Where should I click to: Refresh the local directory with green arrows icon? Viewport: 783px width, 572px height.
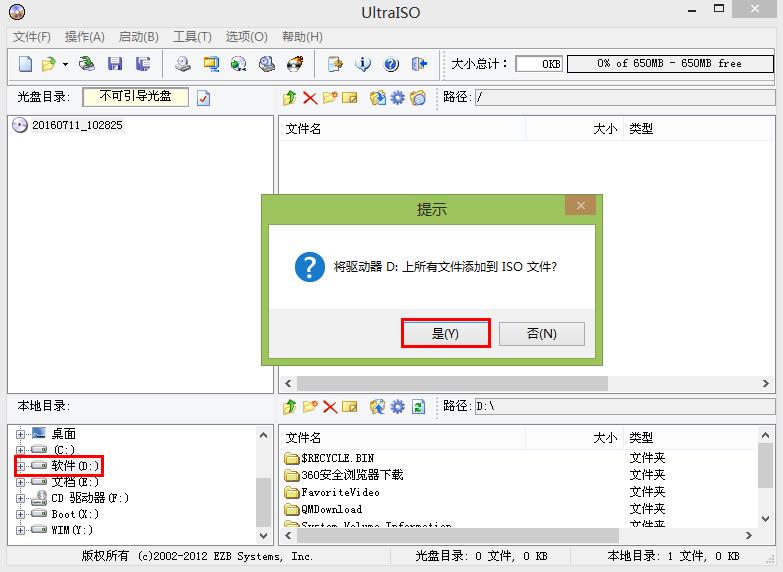pyautogui.click(x=418, y=407)
